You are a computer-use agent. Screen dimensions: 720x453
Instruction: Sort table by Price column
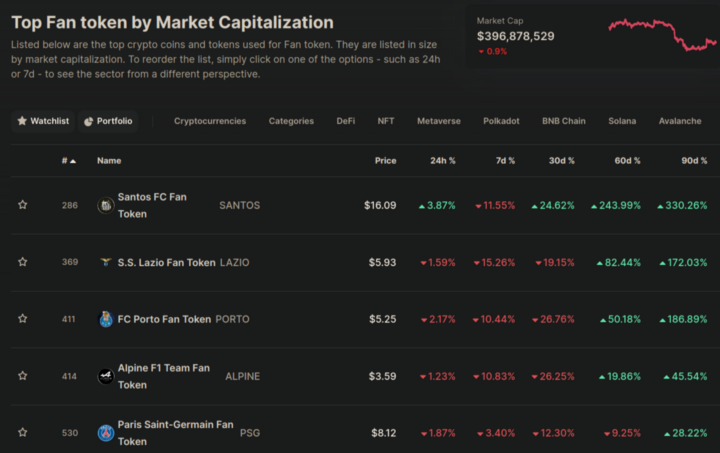coord(385,161)
